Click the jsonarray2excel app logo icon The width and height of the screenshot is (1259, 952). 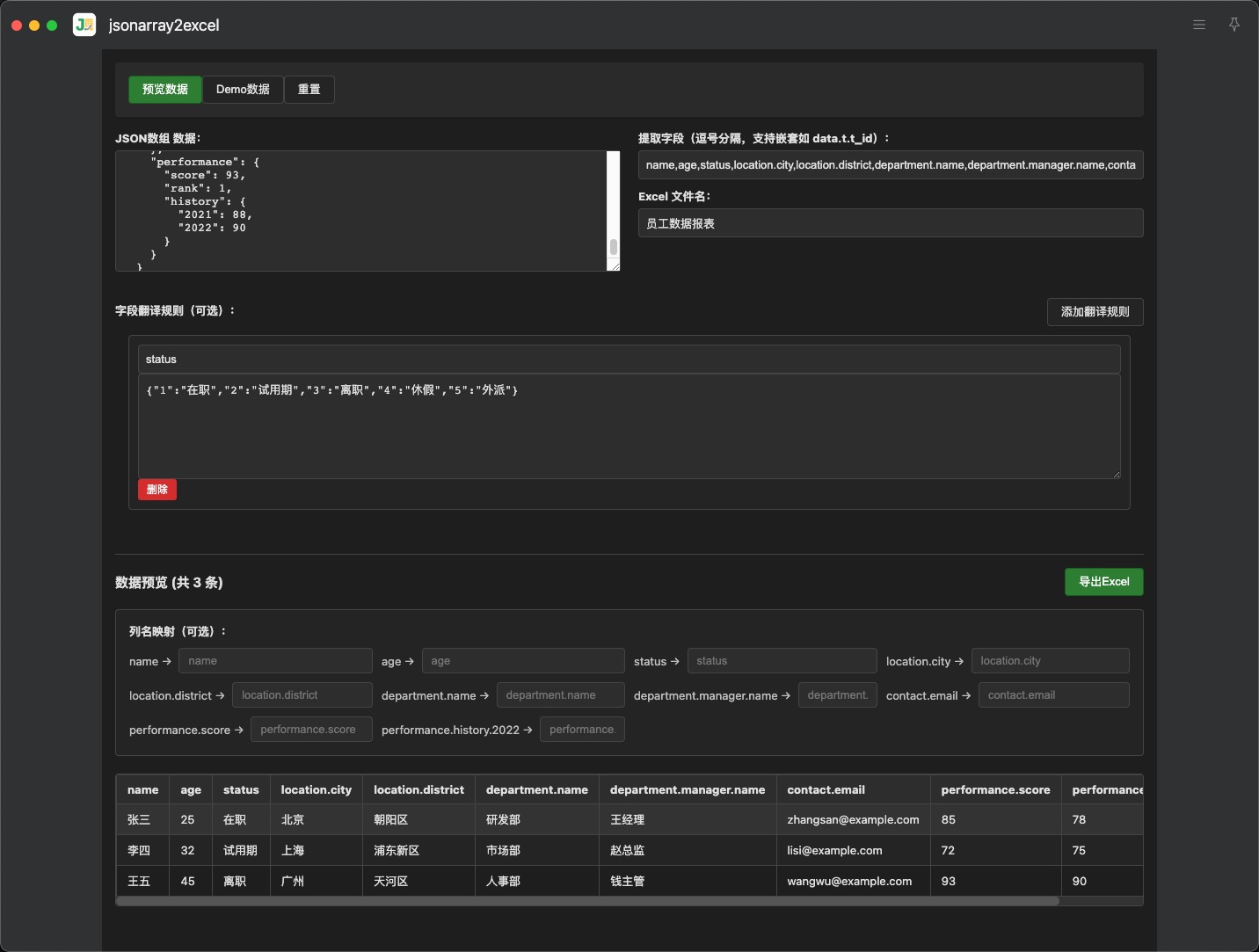point(84,25)
